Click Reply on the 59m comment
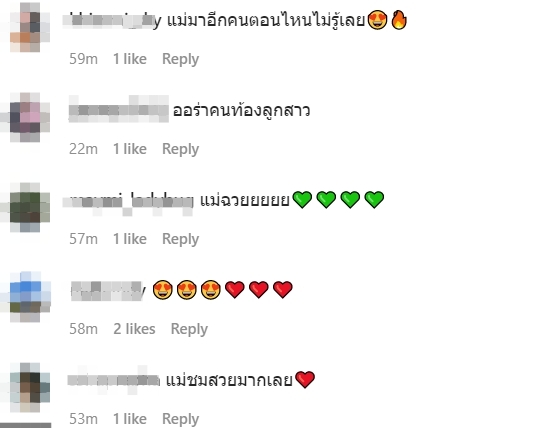Image resolution: width=539 pixels, height=428 pixels. pos(180,59)
